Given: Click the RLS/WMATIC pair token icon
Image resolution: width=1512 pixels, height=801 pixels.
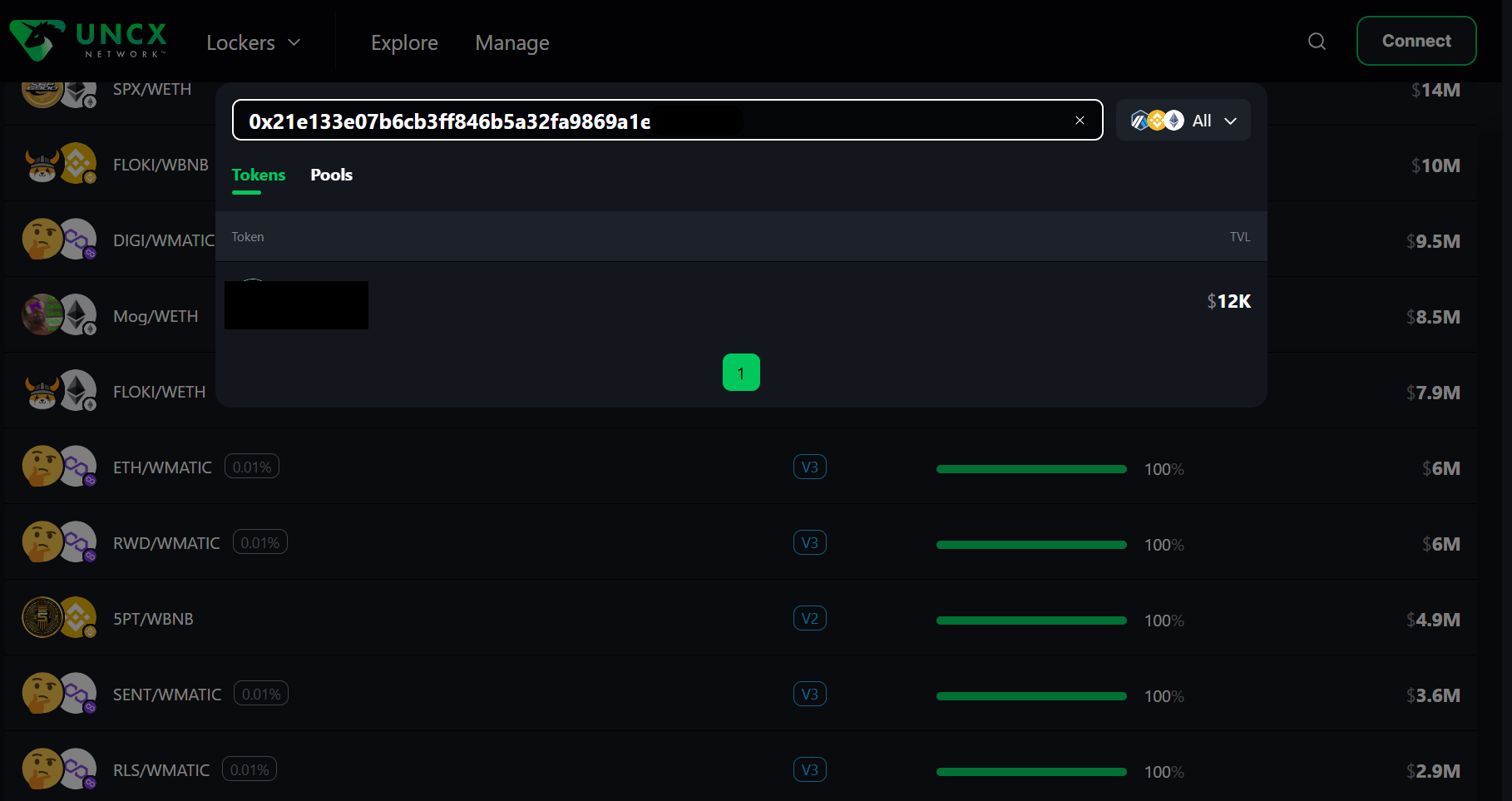Looking at the screenshot, I should click(59, 770).
